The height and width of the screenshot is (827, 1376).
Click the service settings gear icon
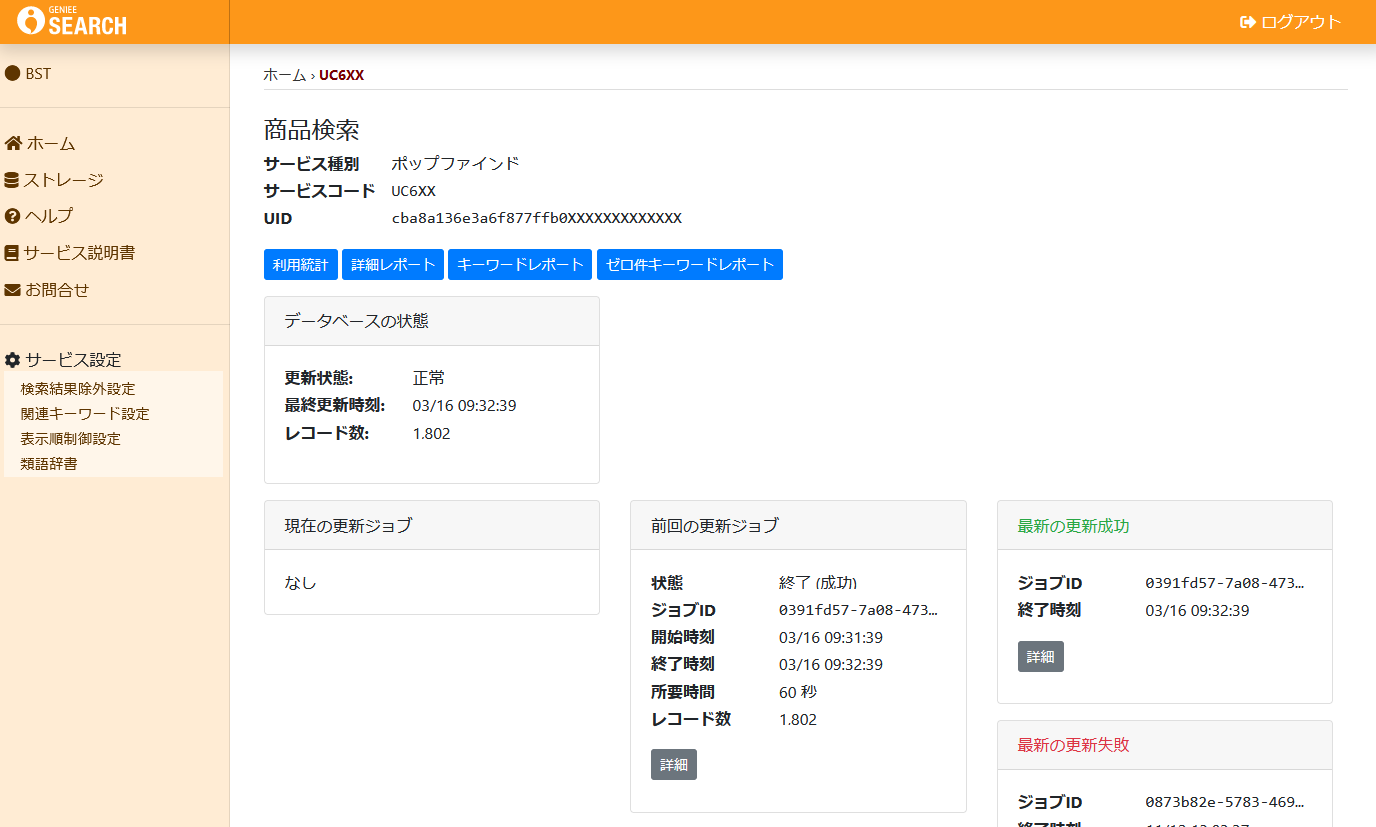coord(13,360)
